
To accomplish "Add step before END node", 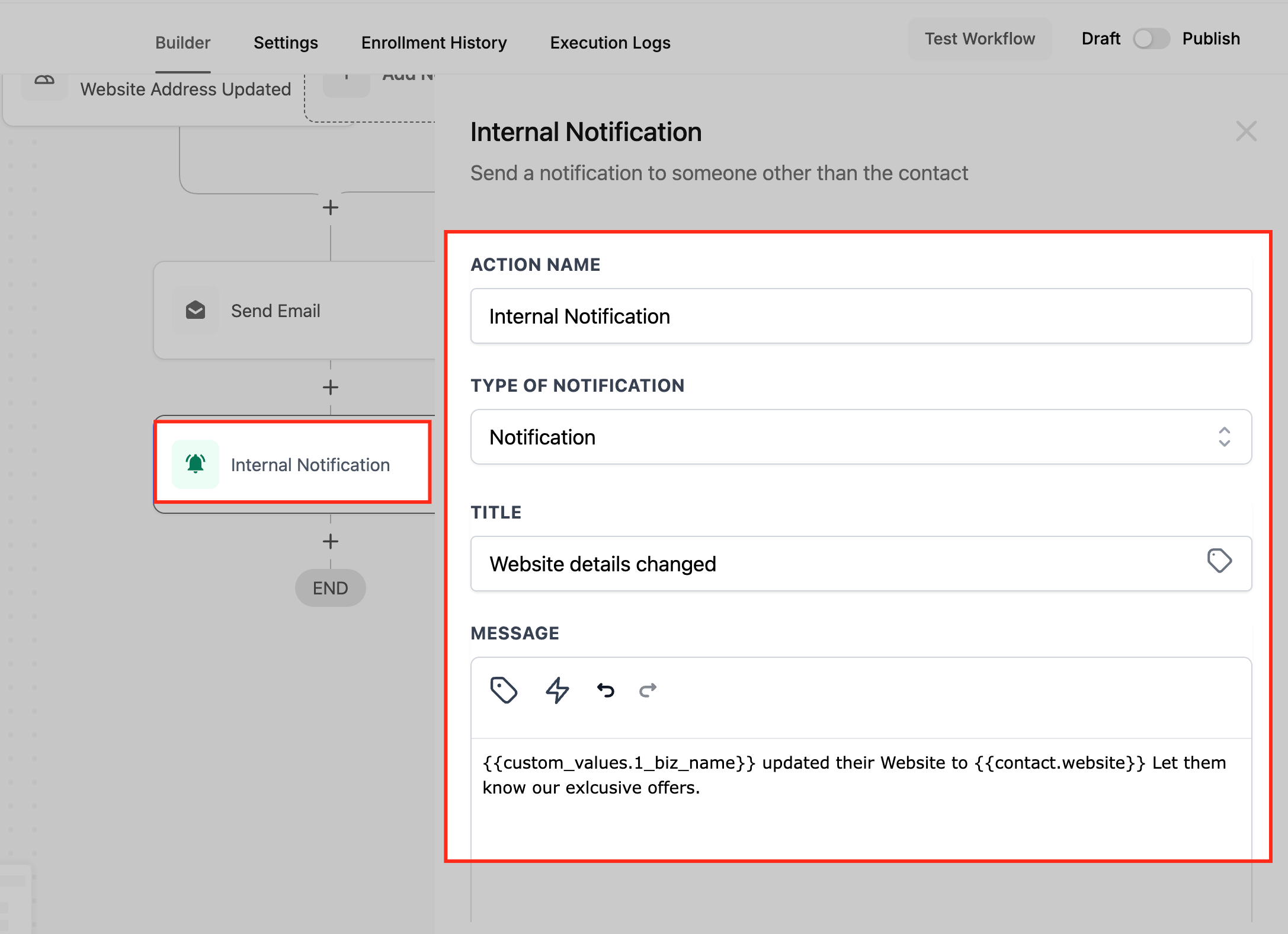I will (x=331, y=541).
